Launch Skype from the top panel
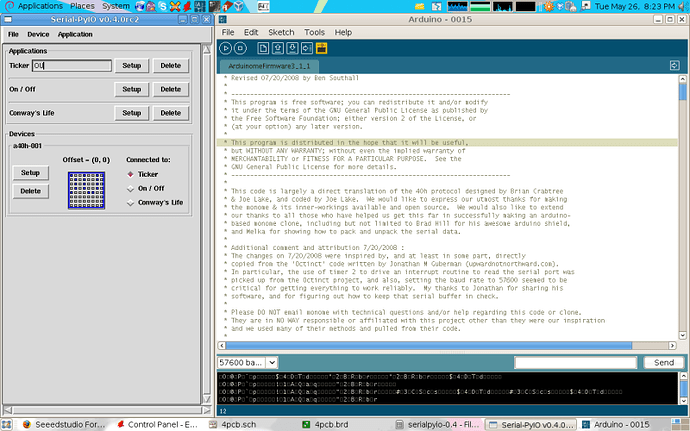The image size is (690, 431). point(164,6)
